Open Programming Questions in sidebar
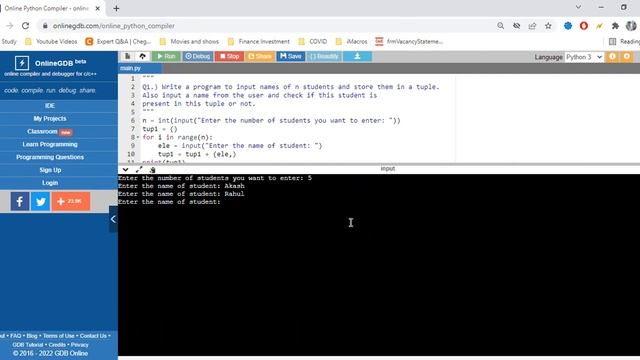 tap(50, 157)
